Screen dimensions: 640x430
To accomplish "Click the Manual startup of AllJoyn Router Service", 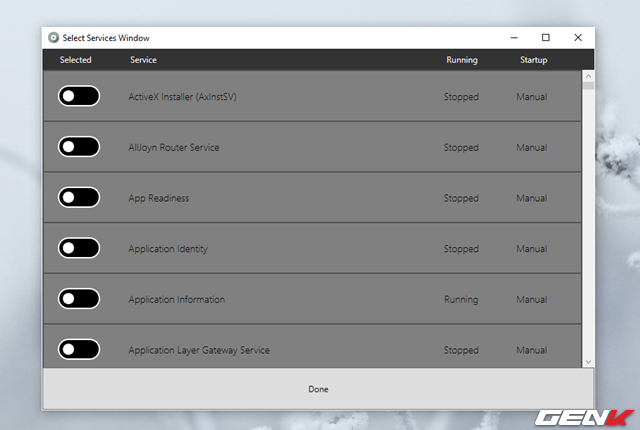I will tap(532, 147).
